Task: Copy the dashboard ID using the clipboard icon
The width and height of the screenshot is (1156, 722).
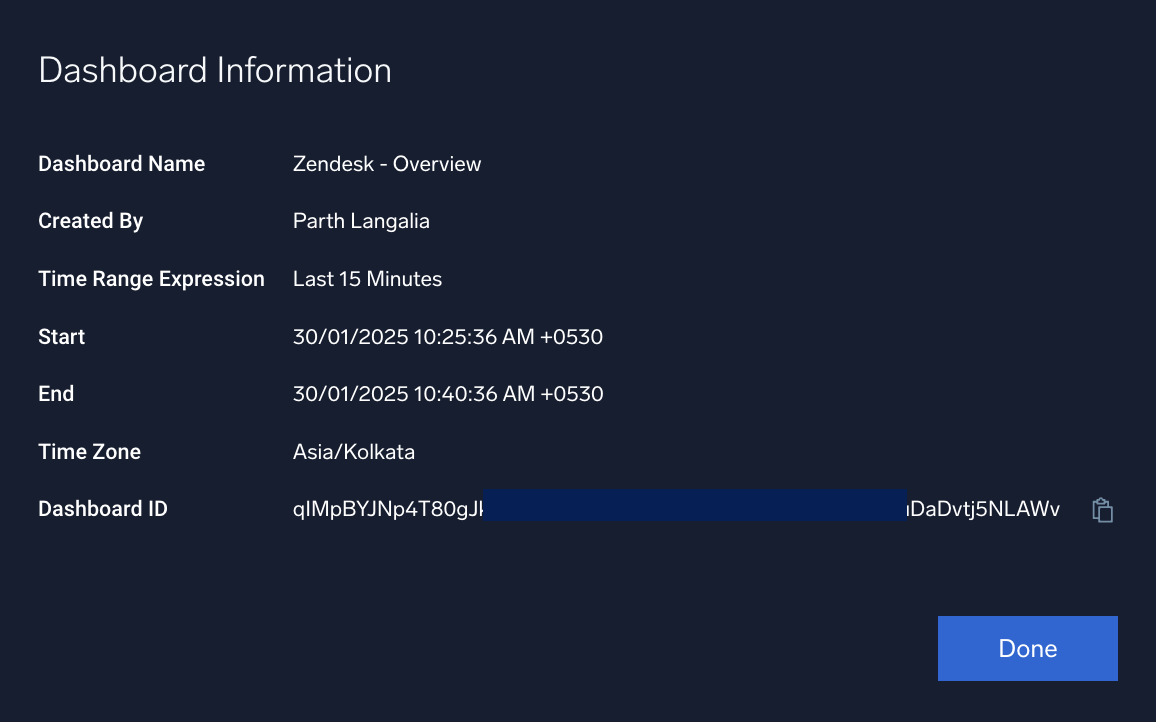Action: (1101, 509)
